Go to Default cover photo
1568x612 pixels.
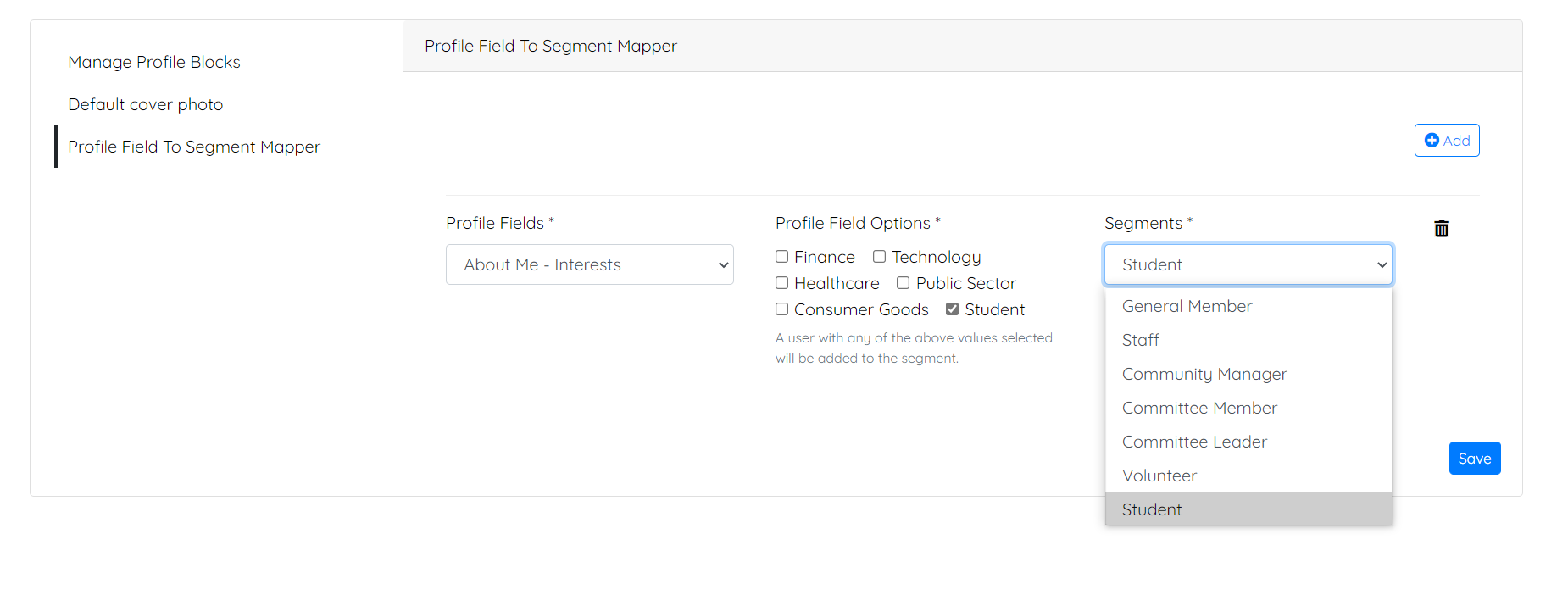[x=146, y=104]
